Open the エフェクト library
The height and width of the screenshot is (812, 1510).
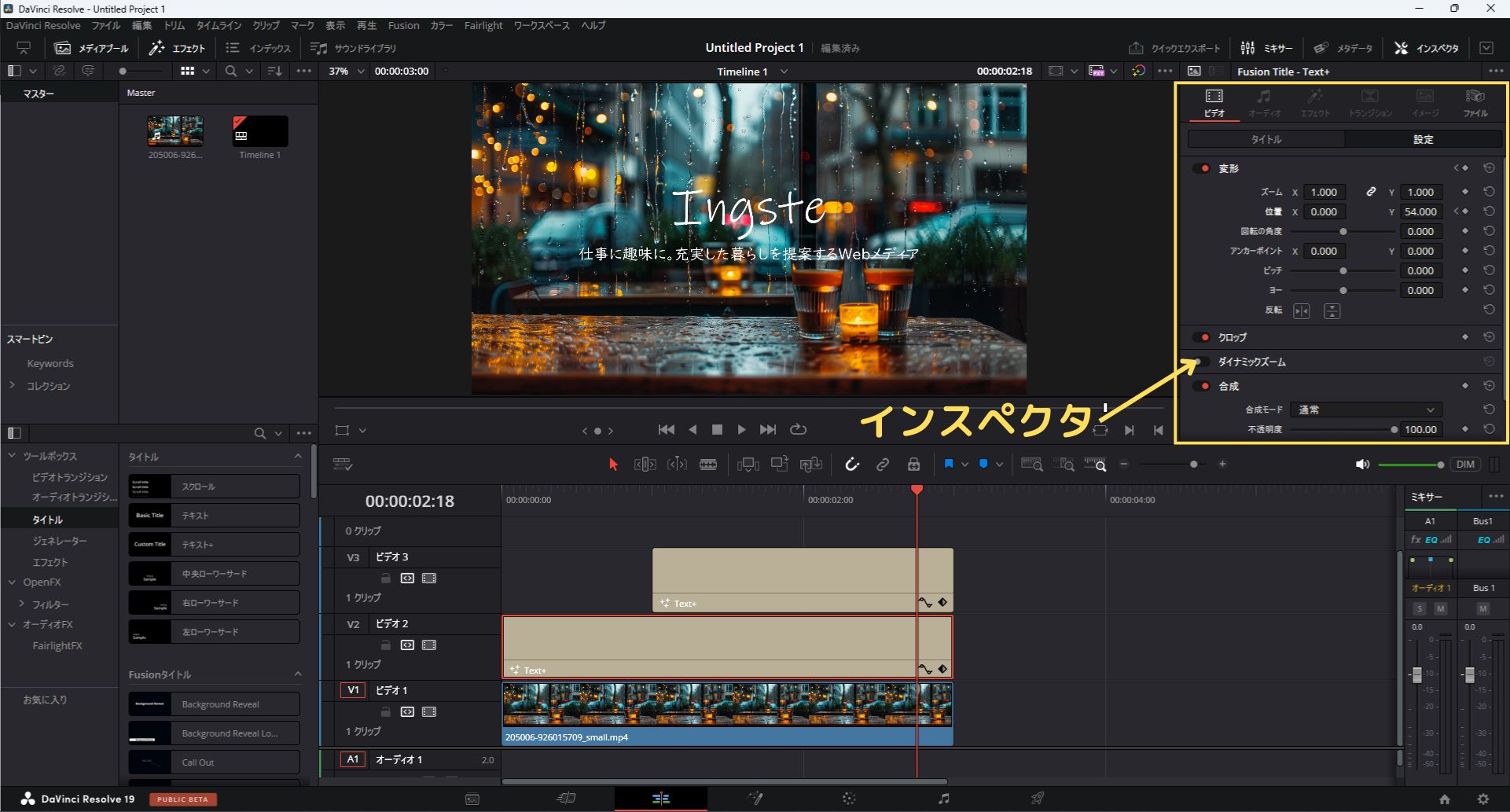[x=177, y=47]
